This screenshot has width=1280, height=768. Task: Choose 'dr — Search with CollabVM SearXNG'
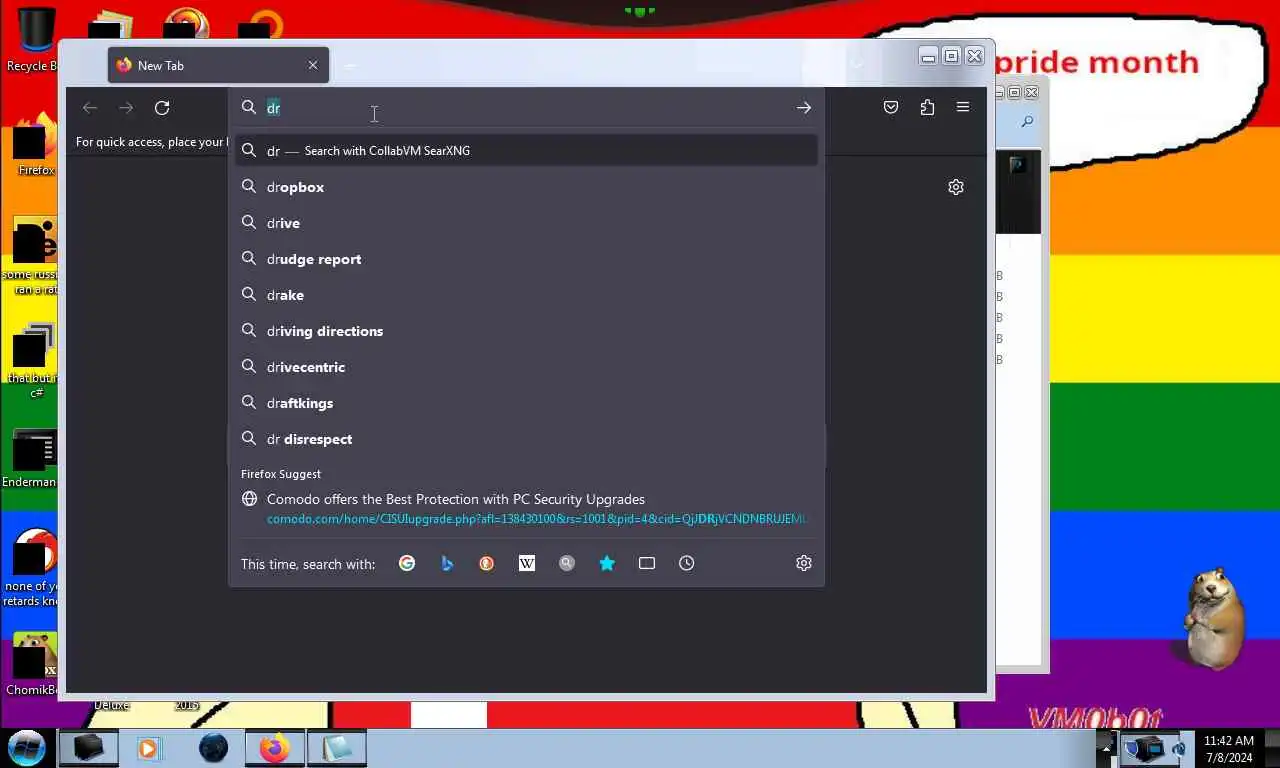(527, 151)
